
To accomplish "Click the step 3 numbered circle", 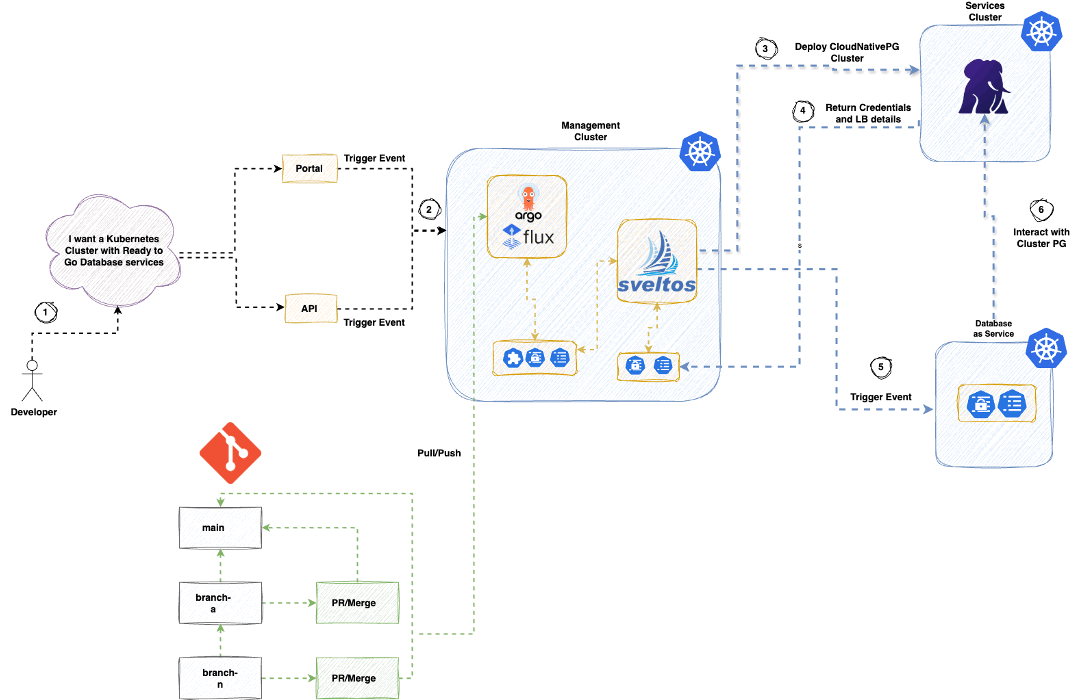I will [x=766, y=48].
